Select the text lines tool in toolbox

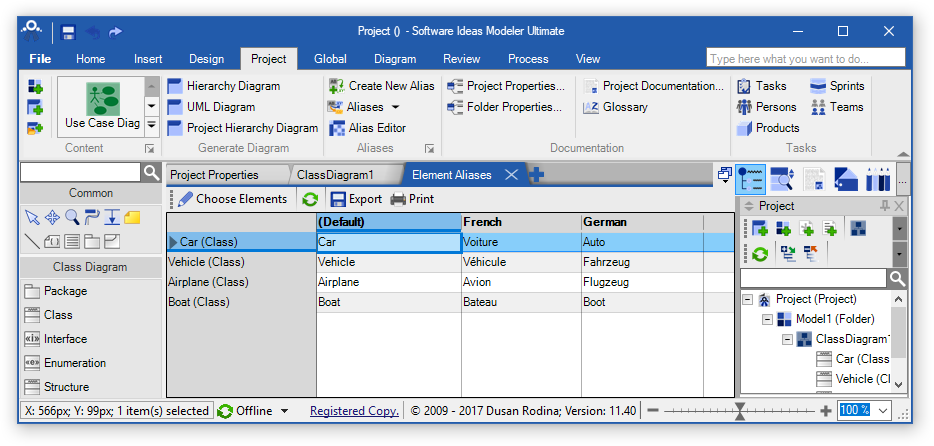(x=72, y=241)
